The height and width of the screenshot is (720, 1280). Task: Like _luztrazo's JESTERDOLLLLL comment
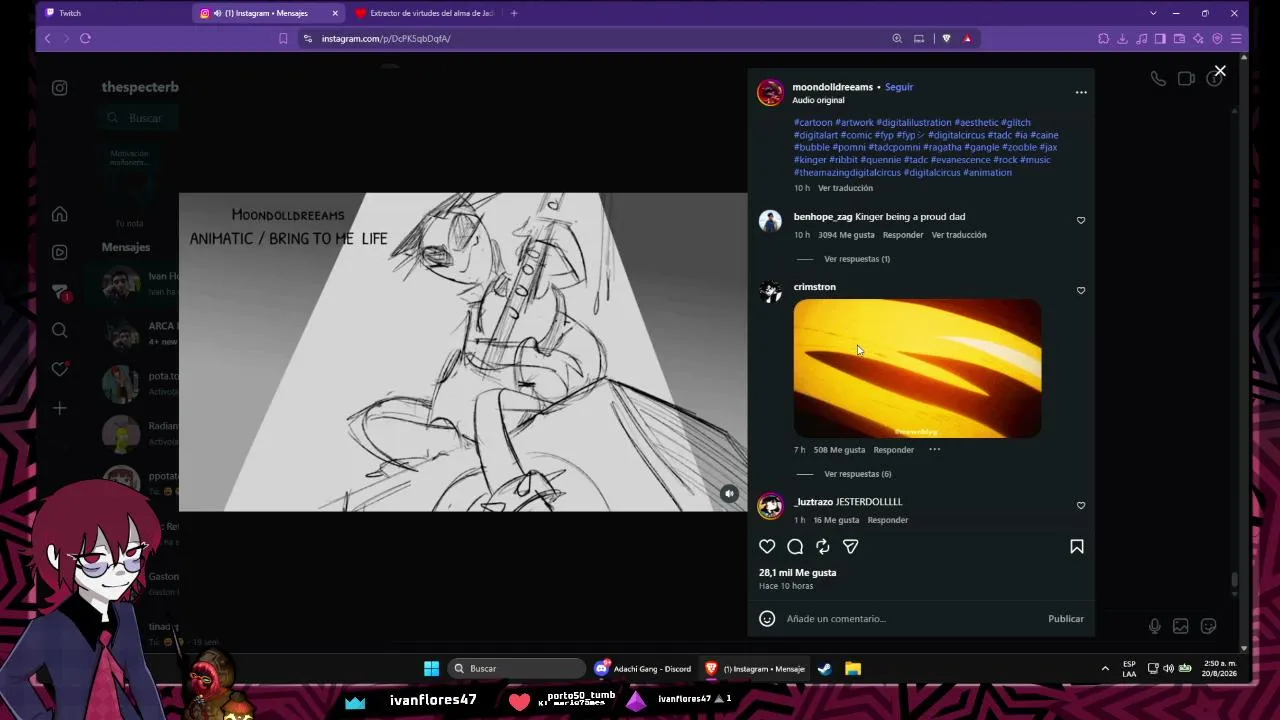click(x=1081, y=505)
